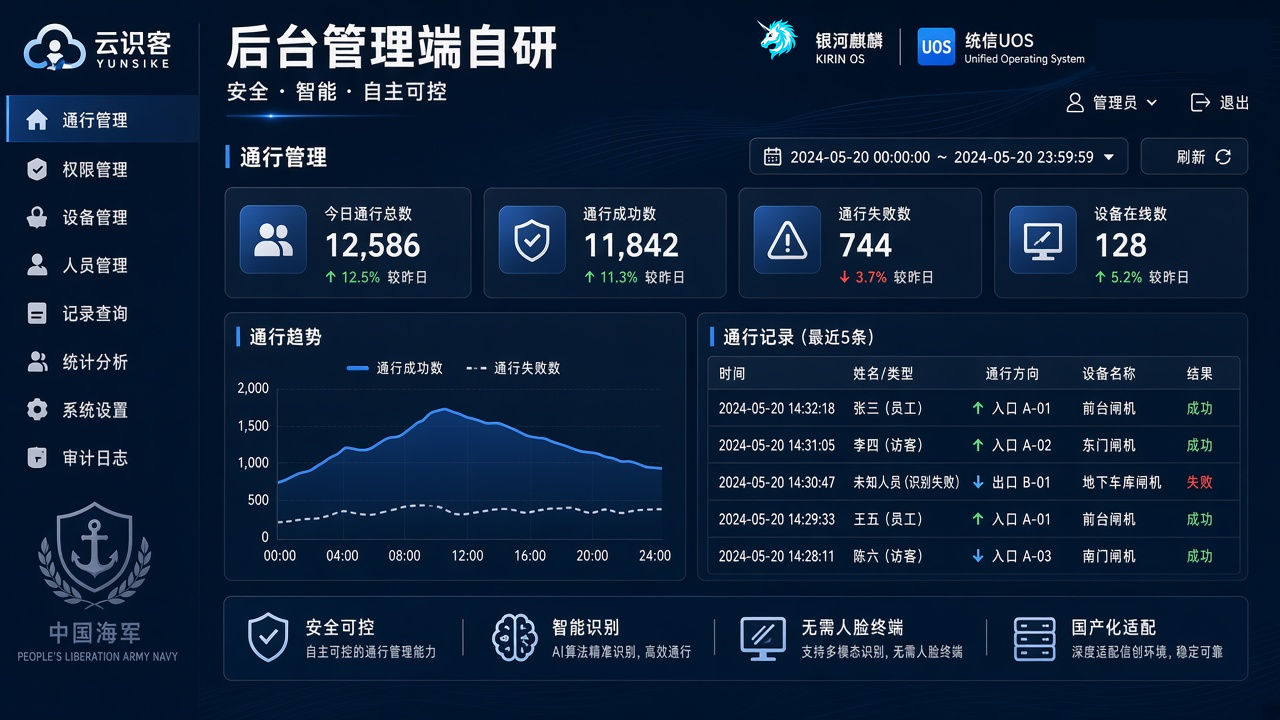Select 记录查询 from the sidebar
This screenshot has width=1280, height=720.
tap(103, 314)
